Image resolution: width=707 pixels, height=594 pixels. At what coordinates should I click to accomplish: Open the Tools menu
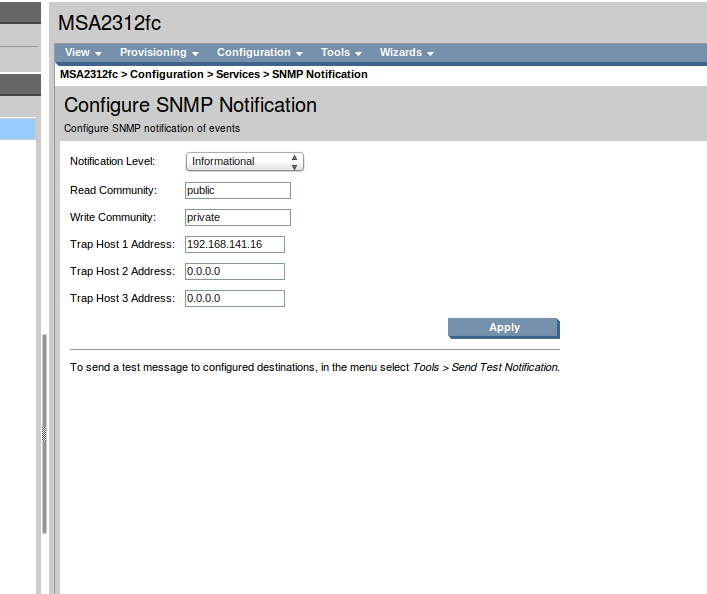pyautogui.click(x=341, y=53)
